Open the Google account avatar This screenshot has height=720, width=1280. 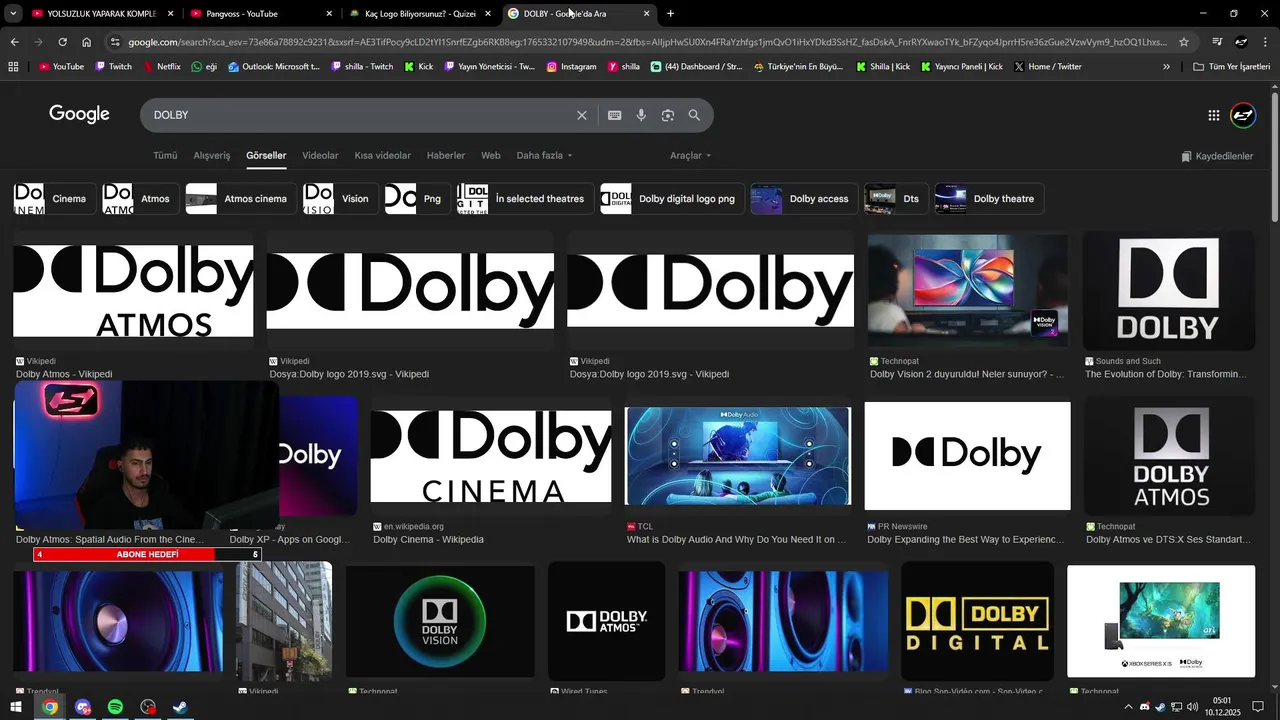[1243, 115]
